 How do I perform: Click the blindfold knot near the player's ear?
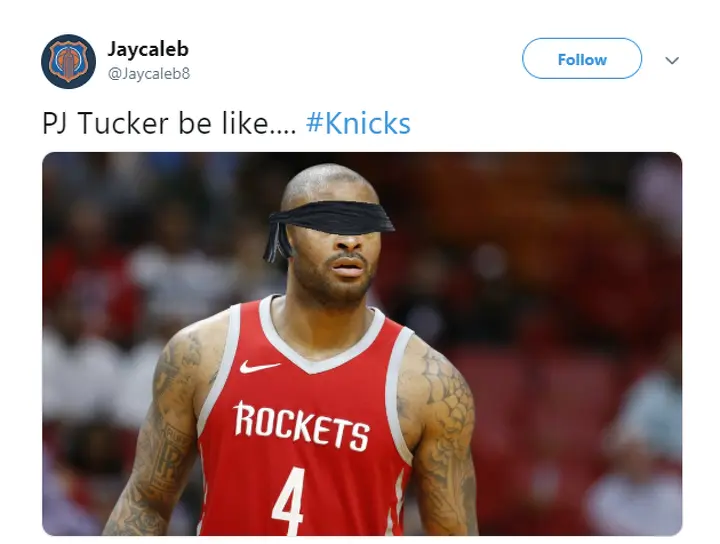click(x=278, y=241)
